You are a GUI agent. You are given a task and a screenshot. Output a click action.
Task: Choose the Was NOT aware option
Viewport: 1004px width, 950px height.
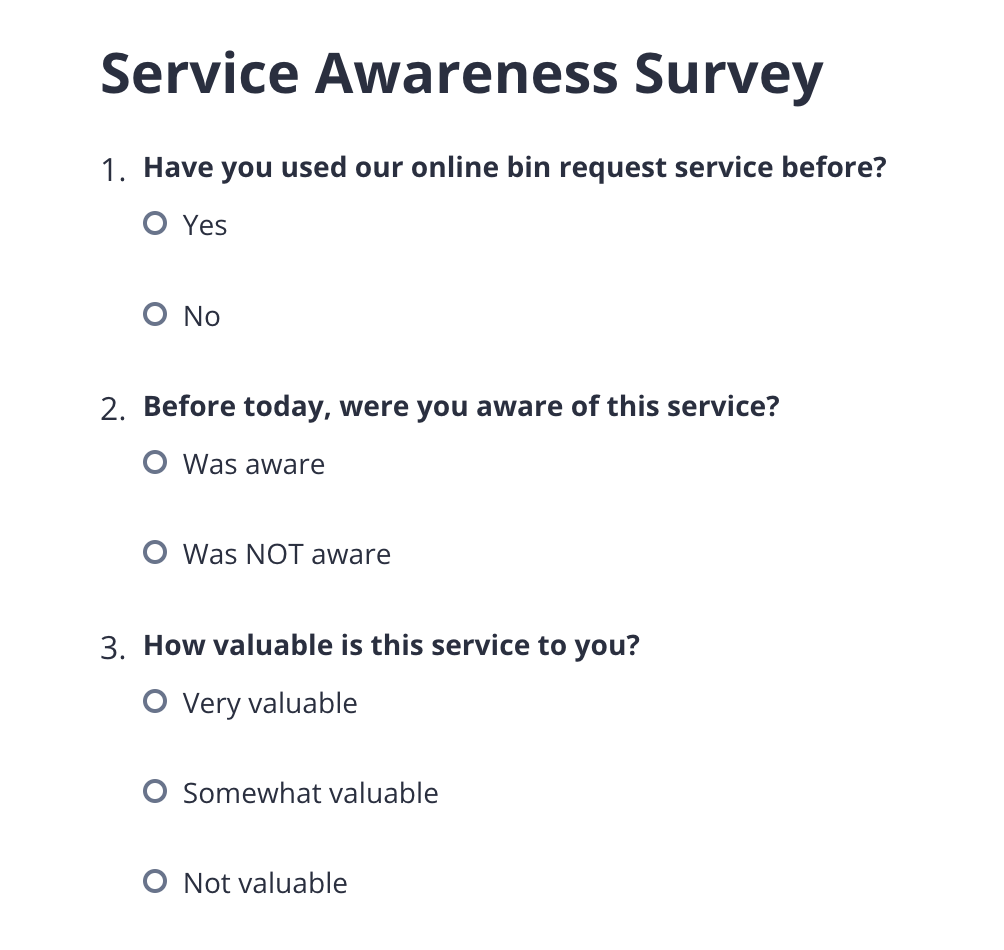(155, 551)
